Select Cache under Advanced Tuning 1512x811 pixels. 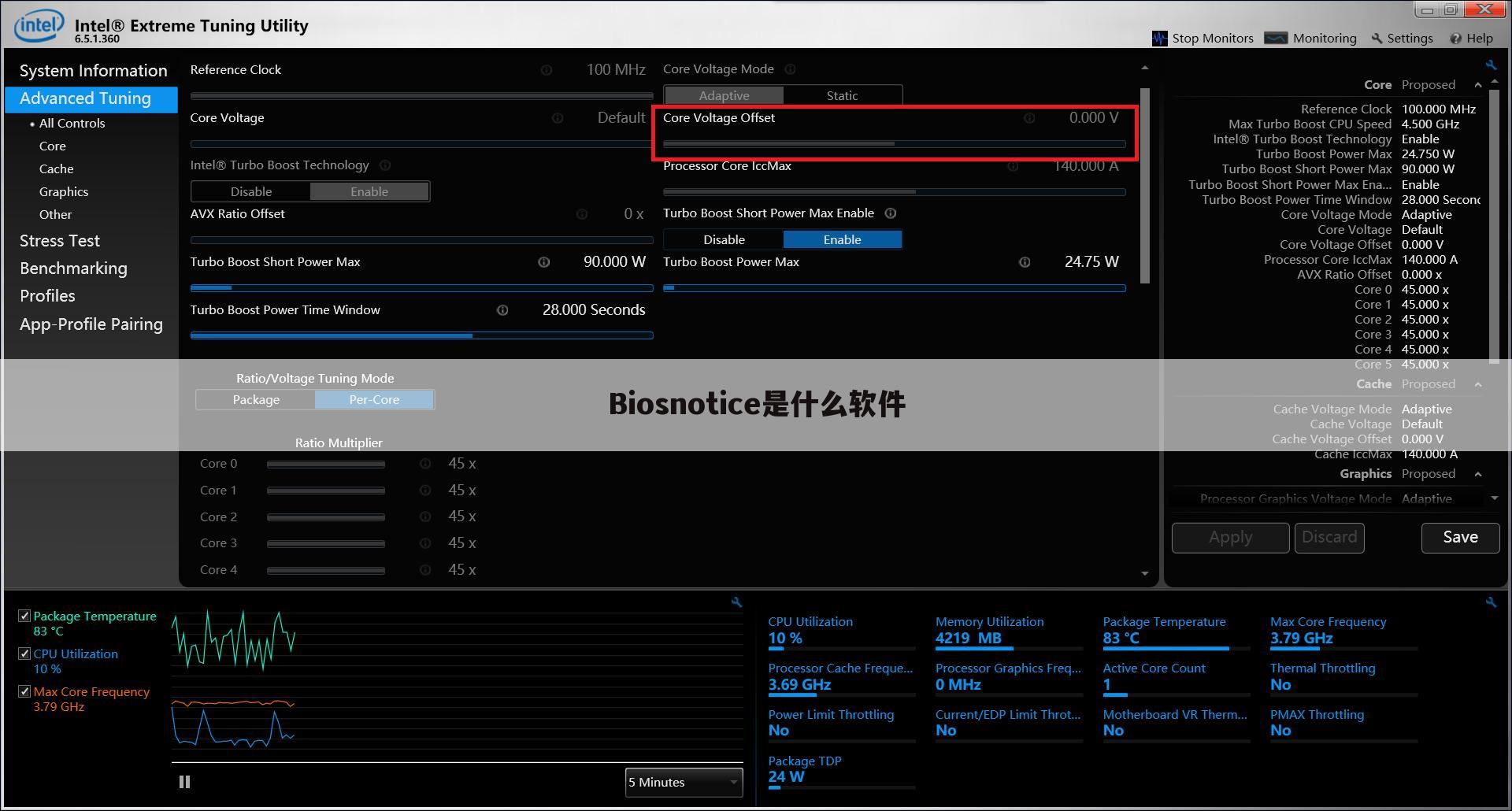tap(56, 169)
